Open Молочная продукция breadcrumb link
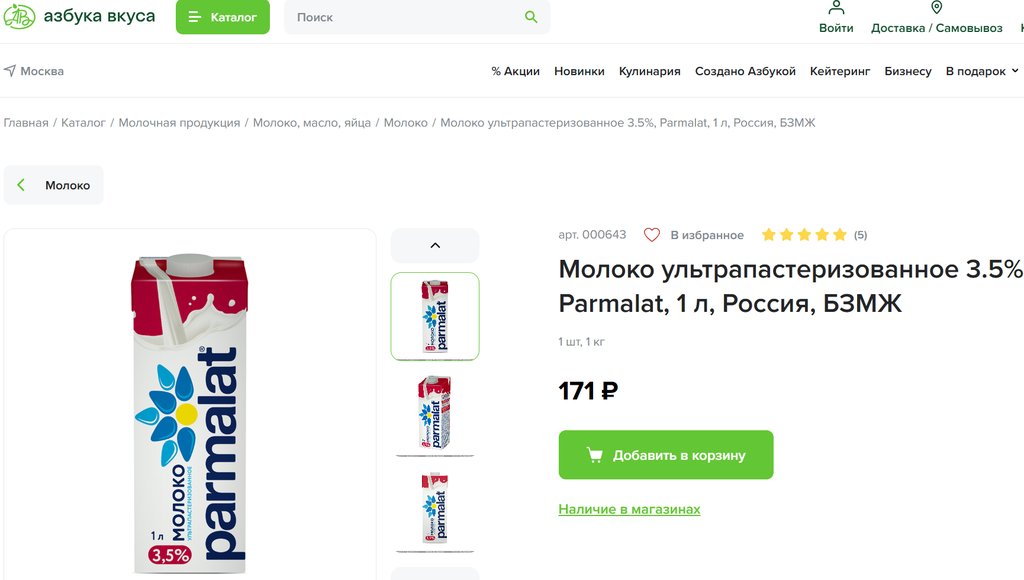The width and height of the screenshot is (1024, 580). pos(179,123)
